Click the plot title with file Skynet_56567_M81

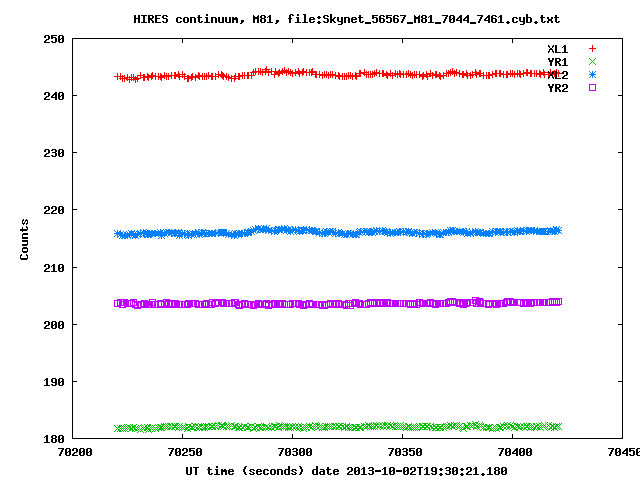[347, 19]
